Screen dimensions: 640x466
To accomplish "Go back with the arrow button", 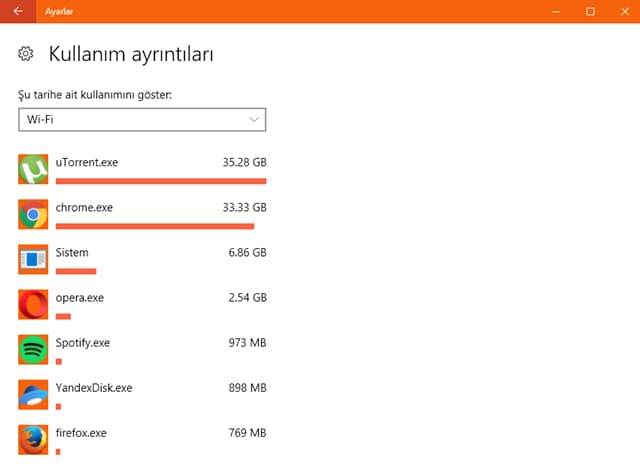I will pos(18,11).
